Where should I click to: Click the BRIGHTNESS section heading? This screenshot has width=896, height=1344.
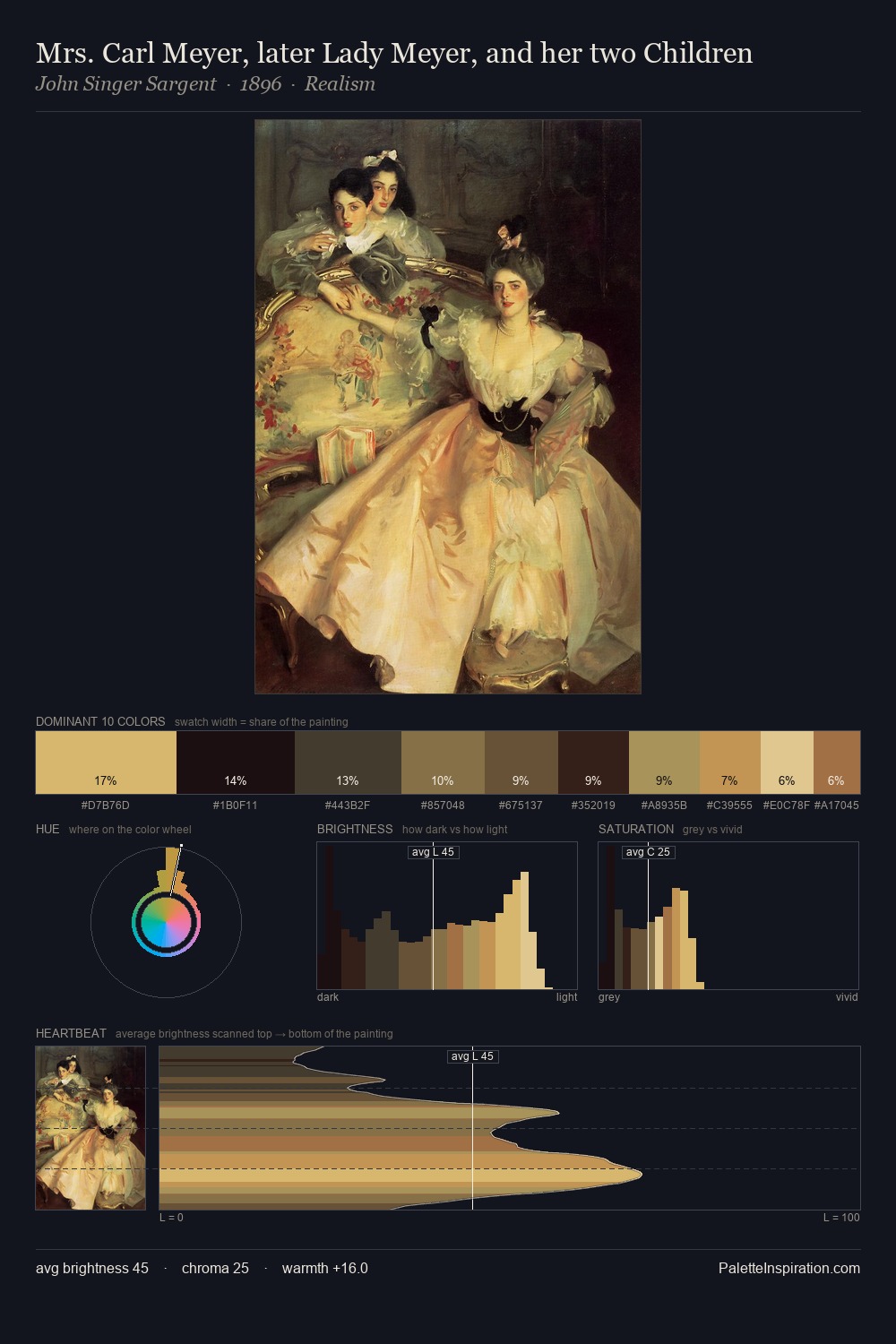pyautogui.click(x=355, y=829)
